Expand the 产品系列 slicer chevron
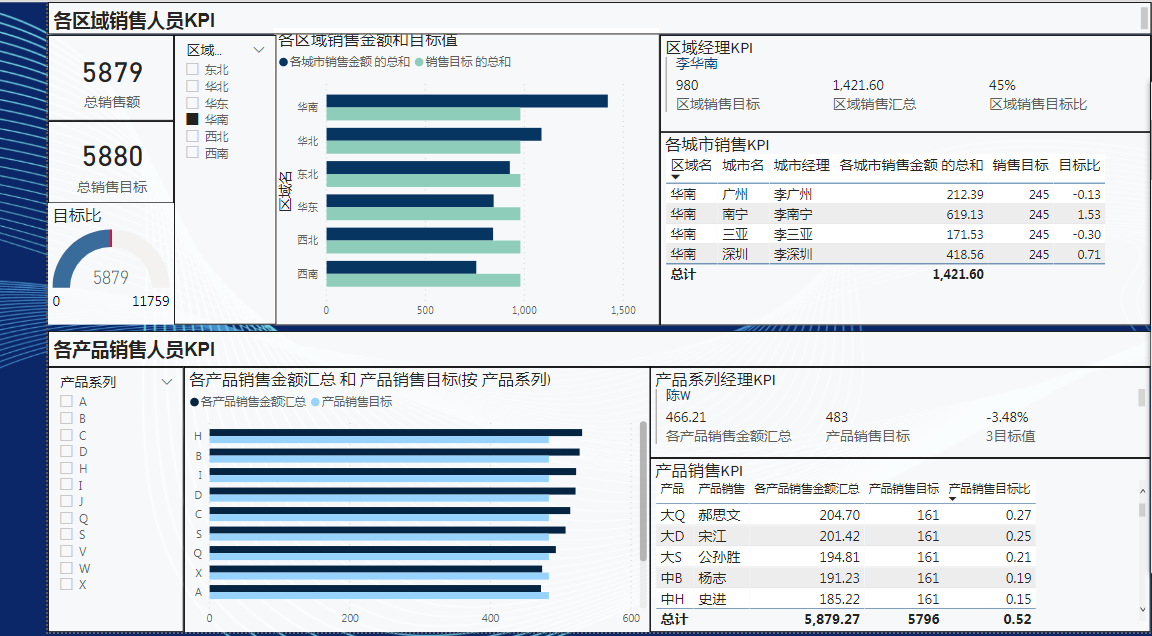Screen dimensions: 1152x636 pyautogui.click(x=167, y=382)
